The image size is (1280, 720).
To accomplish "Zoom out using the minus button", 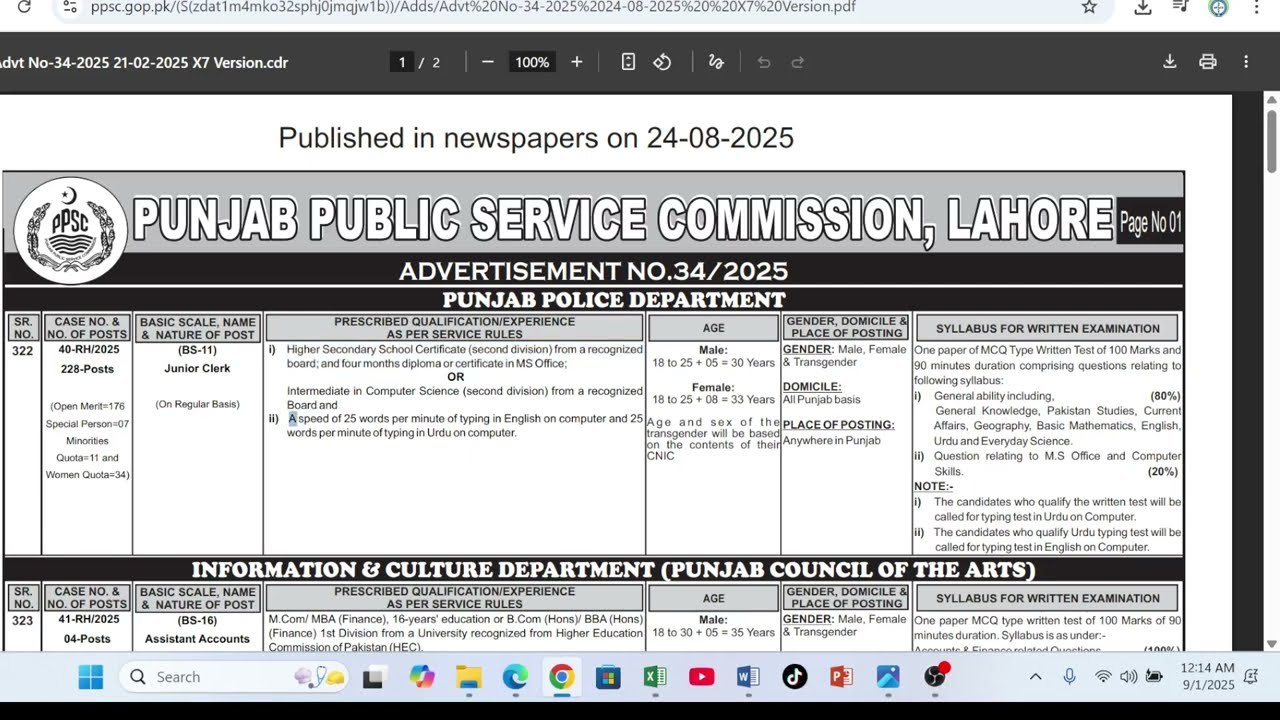I will pos(487,61).
